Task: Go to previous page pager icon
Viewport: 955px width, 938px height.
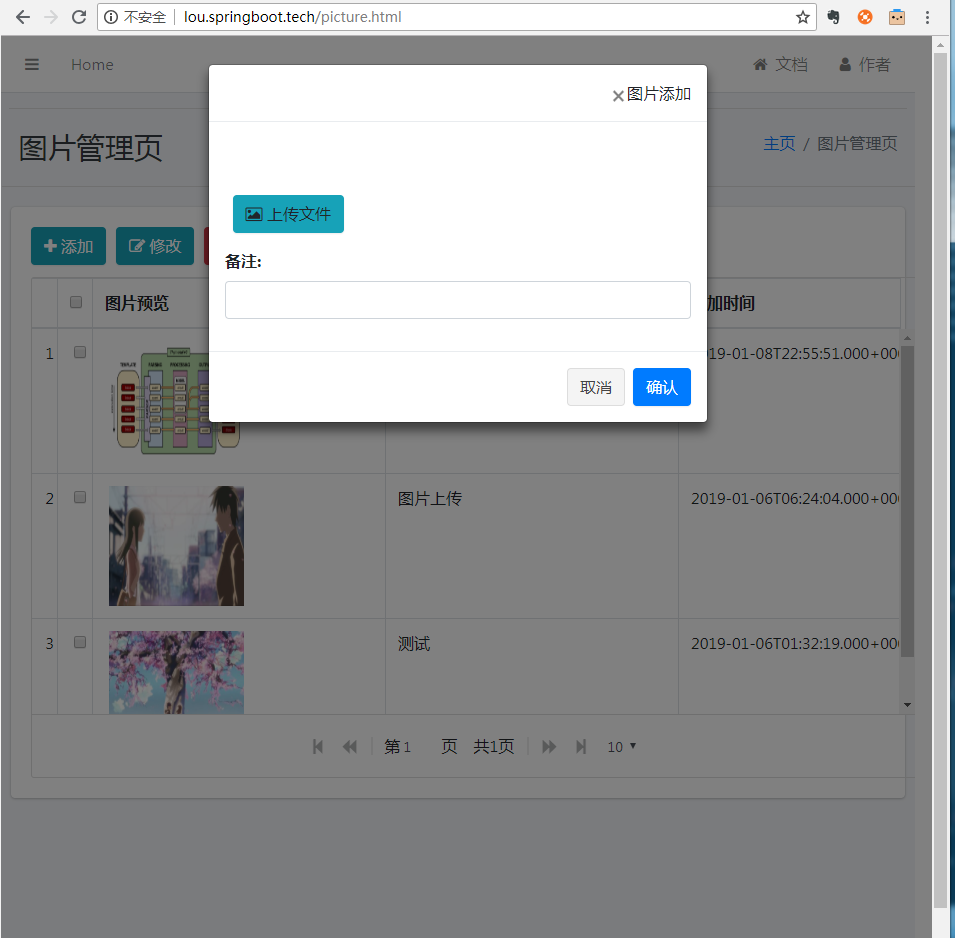Action: click(x=350, y=747)
